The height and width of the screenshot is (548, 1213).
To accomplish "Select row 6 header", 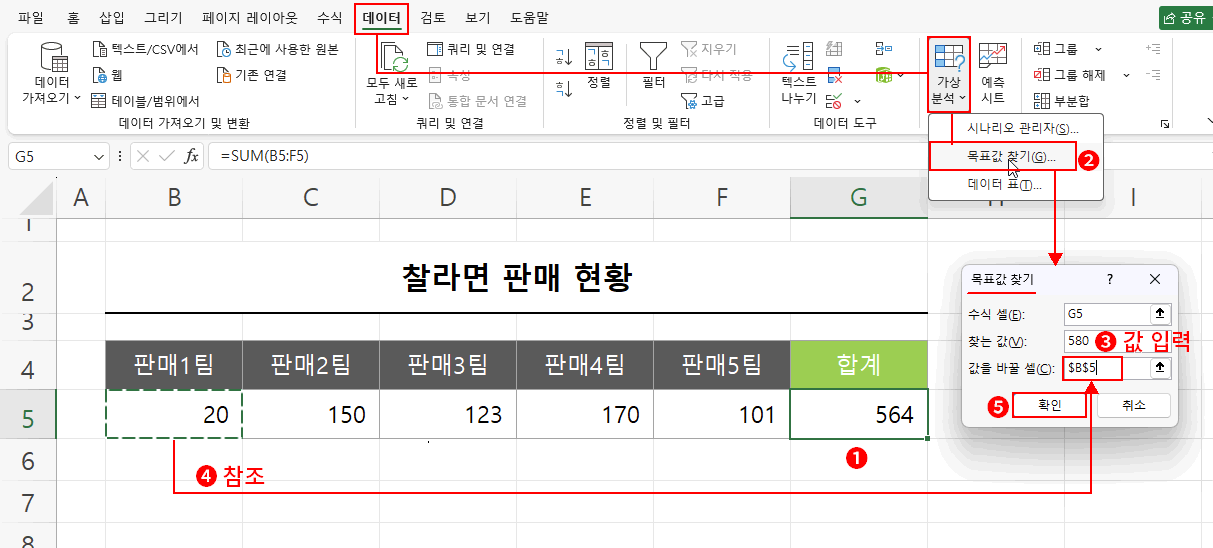I will pyautogui.click(x=28, y=461).
